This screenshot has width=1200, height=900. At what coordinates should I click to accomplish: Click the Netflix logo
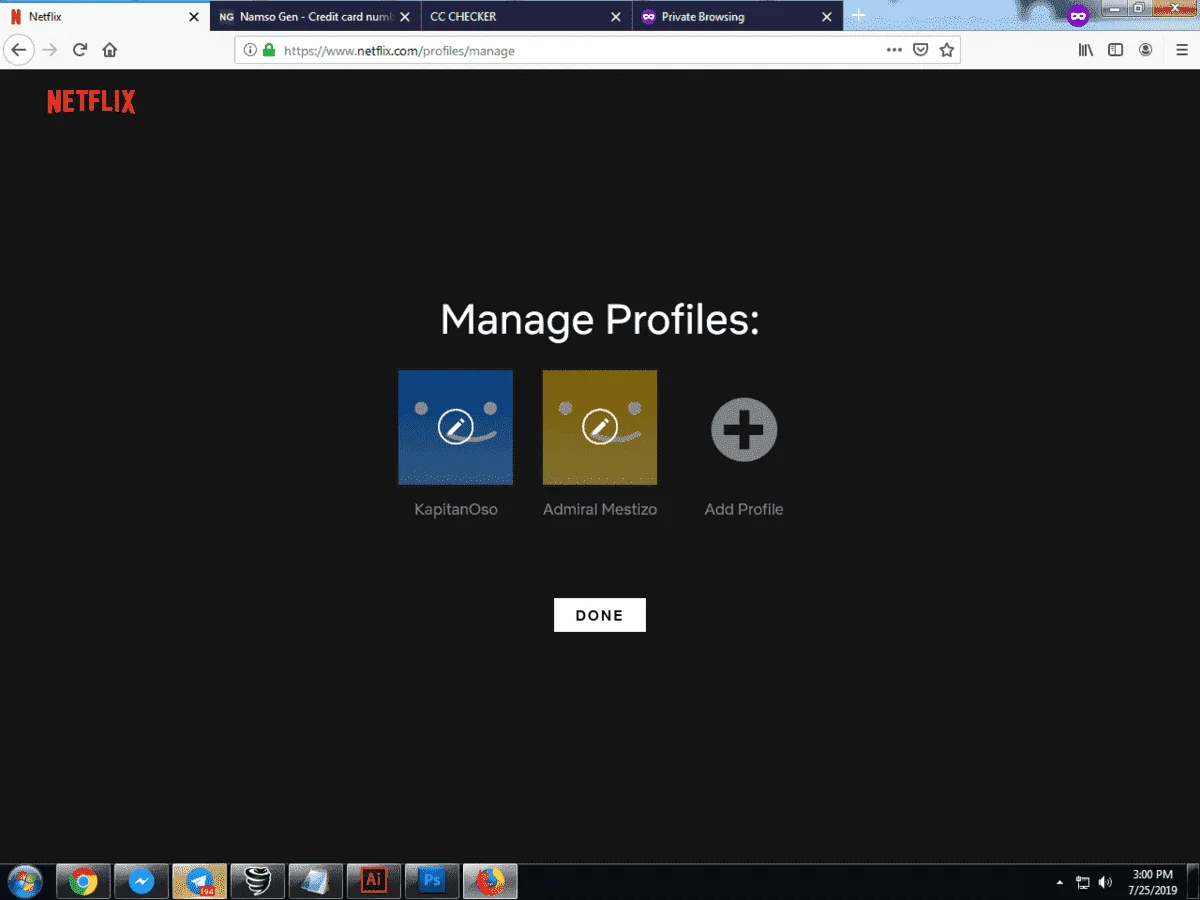point(91,101)
